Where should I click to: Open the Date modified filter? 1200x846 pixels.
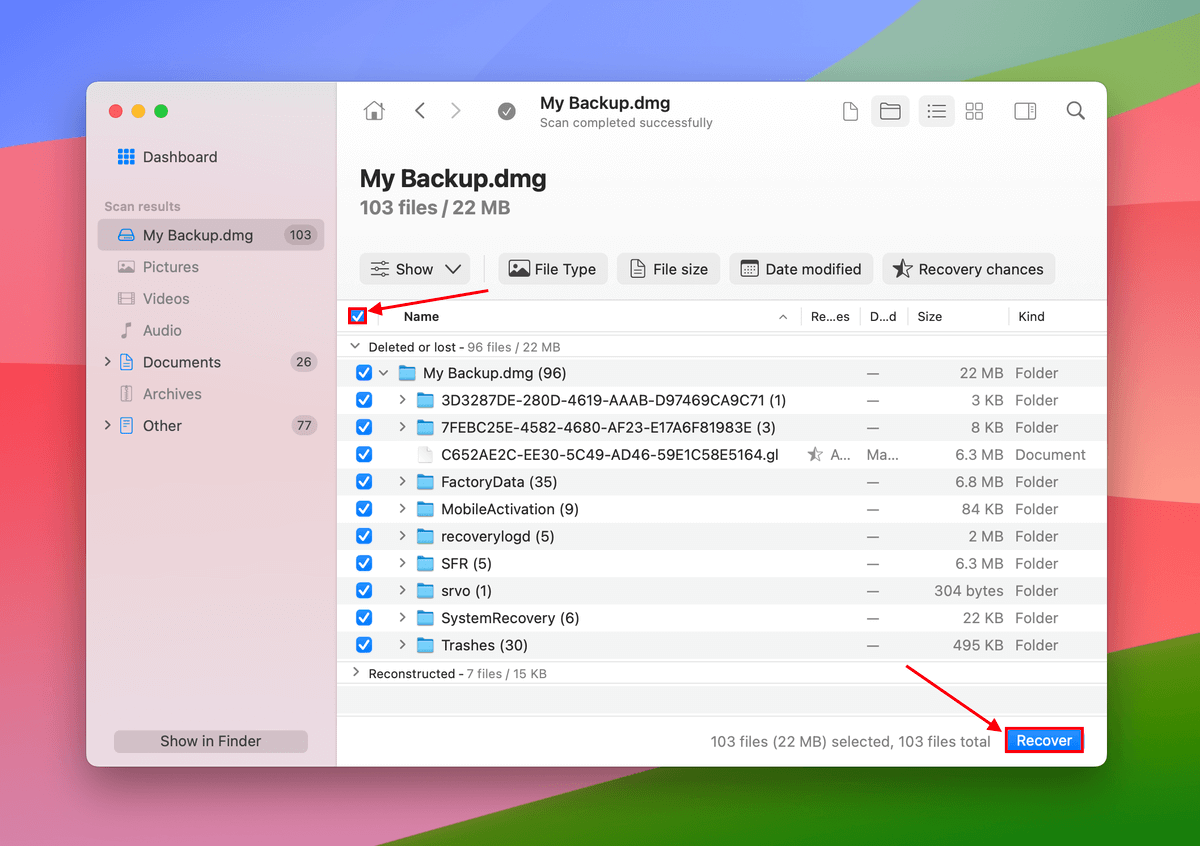pos(800,268)
